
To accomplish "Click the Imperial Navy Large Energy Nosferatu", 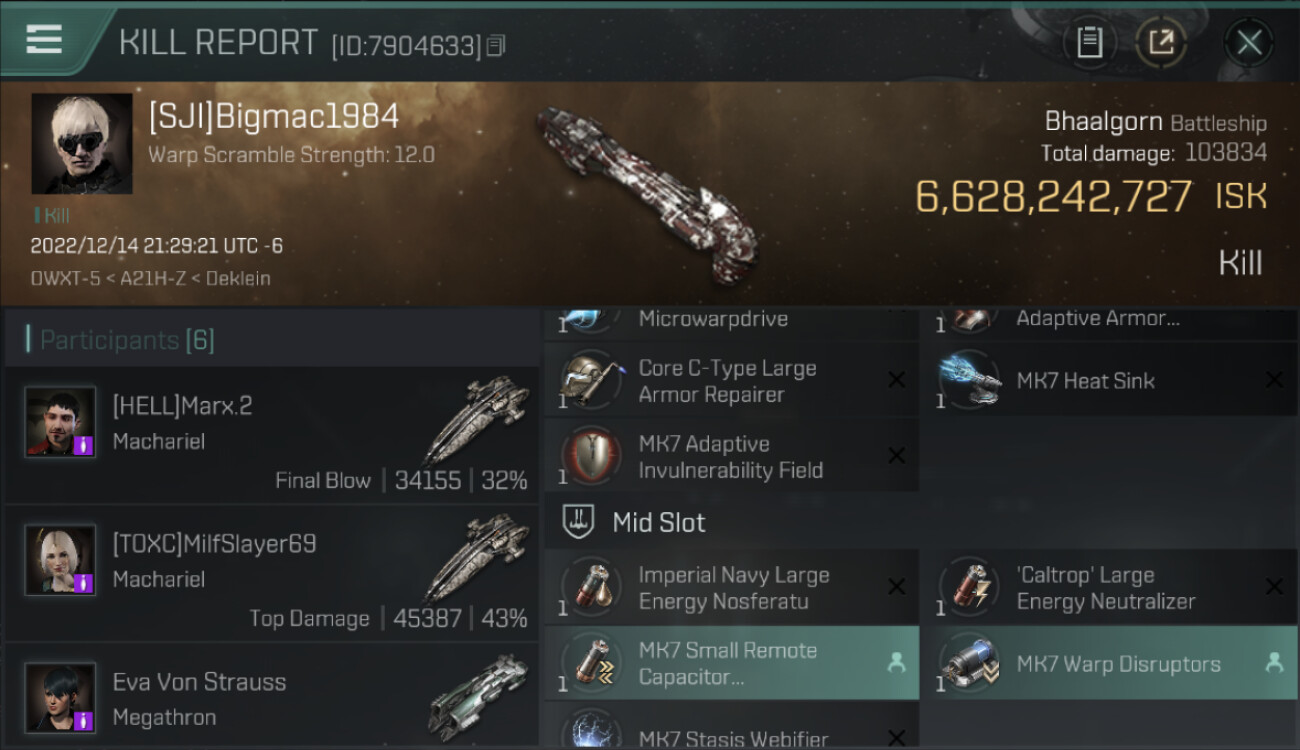I will [x=732, y=588].
